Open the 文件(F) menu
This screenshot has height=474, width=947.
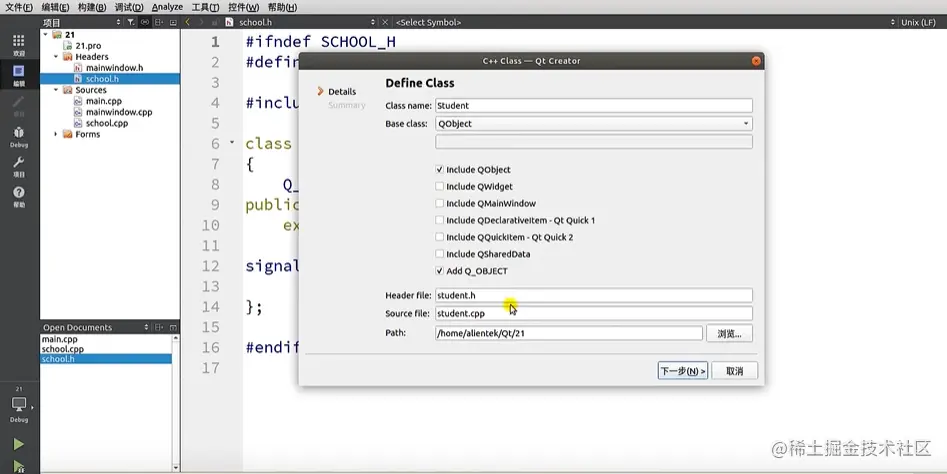pyautogui.click(x=19, y=7)
